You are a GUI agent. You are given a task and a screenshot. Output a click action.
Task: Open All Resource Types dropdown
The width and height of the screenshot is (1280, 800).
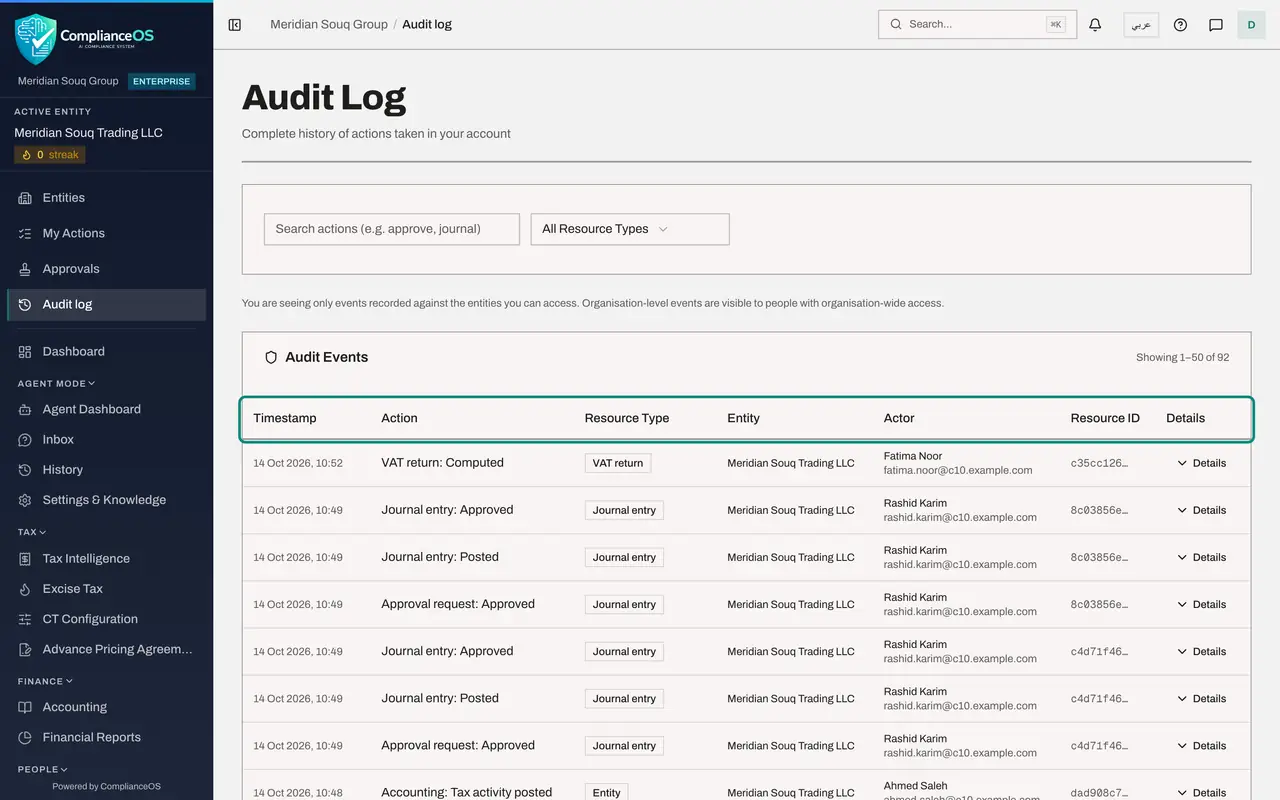coord(630,229)
